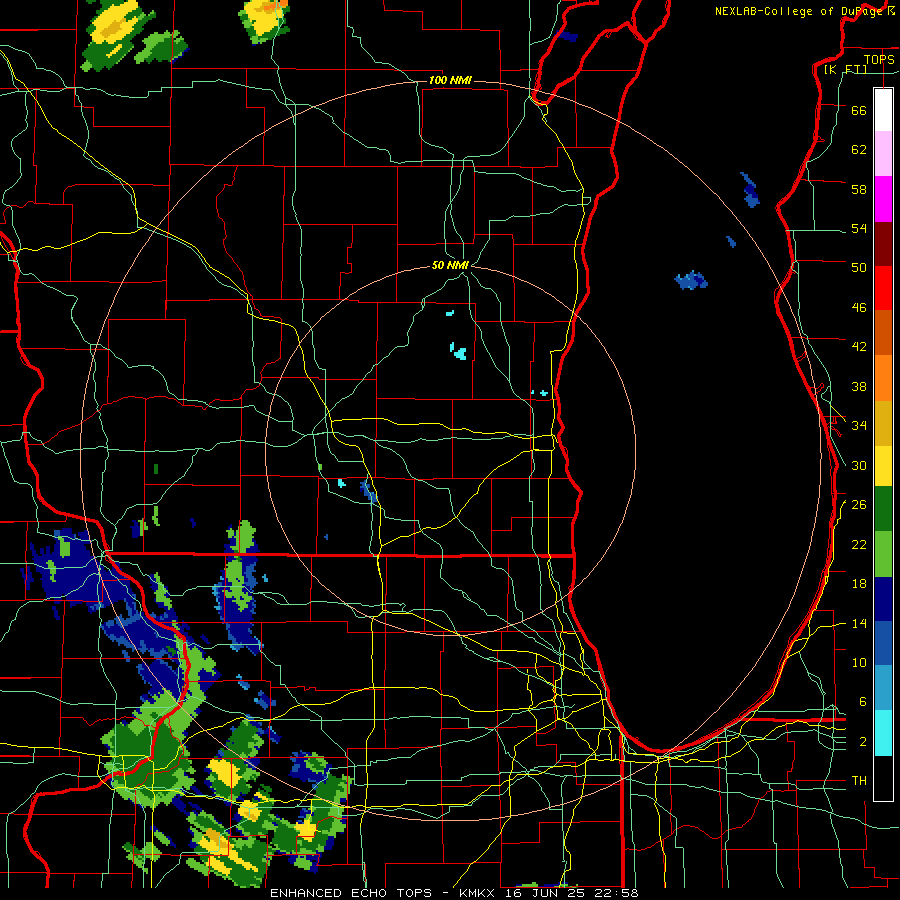Click the "66" legend value
This screenshot has height=900, width=900.
click(x=859, y=110)
